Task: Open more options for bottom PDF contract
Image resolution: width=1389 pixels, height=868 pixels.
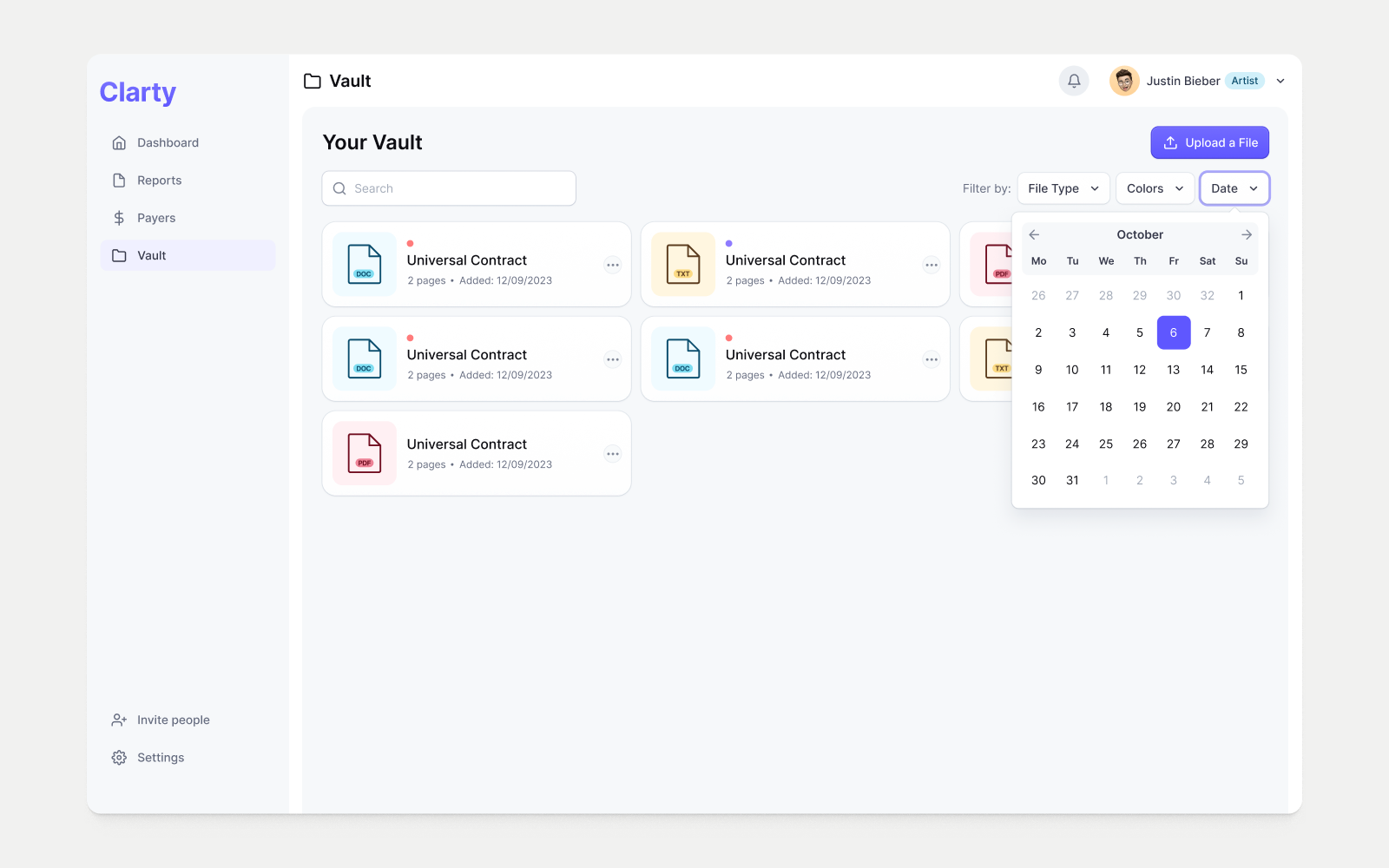Action: pos(613,454)
